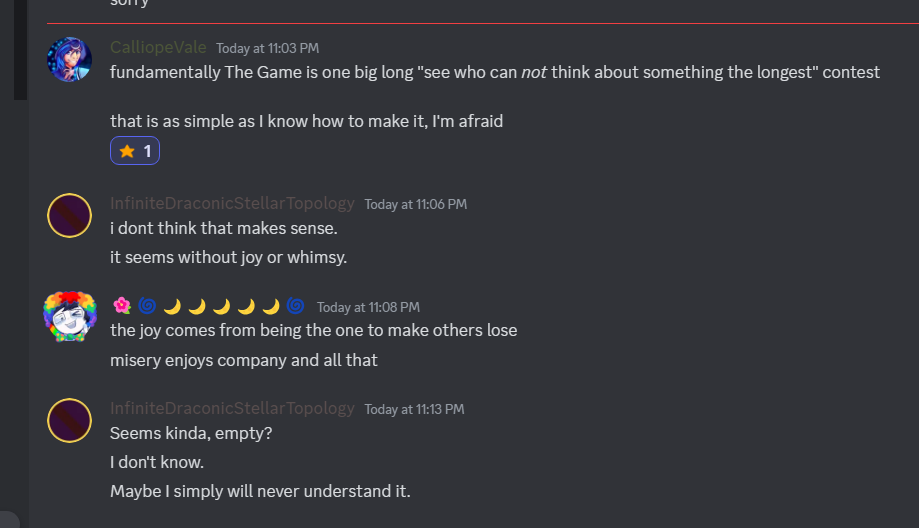Click the dark scrollbar on the left edge
919x528 pixels.
[20, 50]
